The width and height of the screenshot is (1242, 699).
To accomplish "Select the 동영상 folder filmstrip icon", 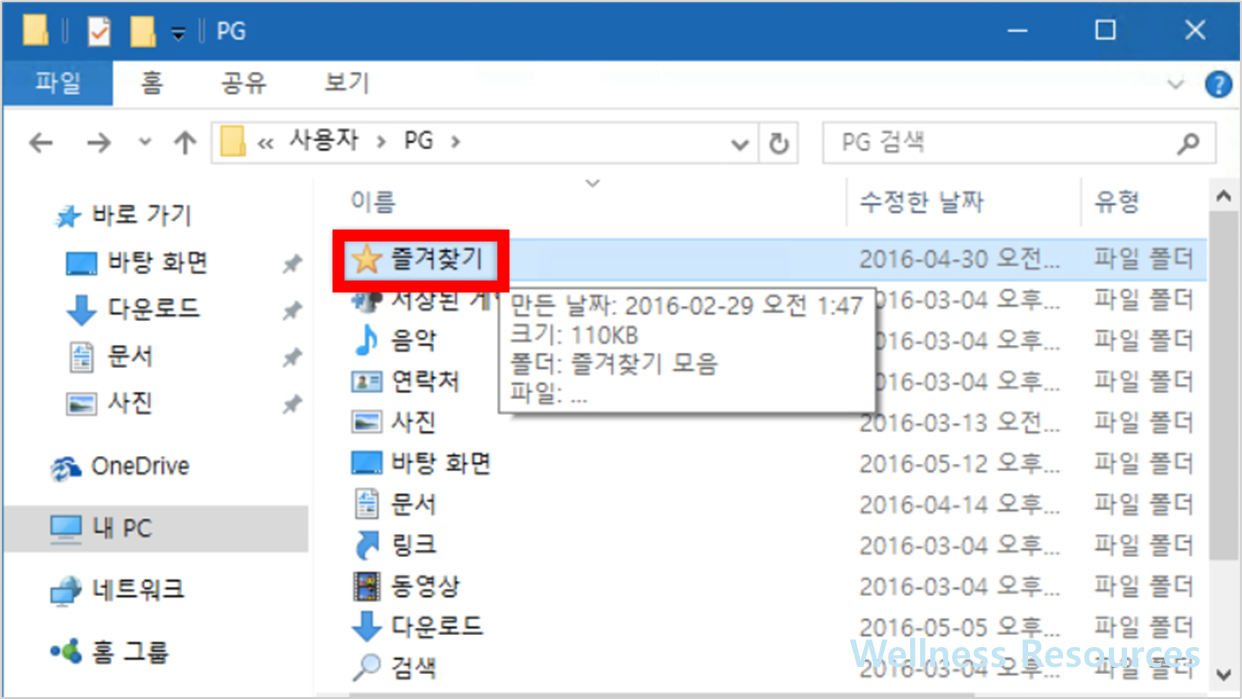I will (x=367, y=586).
